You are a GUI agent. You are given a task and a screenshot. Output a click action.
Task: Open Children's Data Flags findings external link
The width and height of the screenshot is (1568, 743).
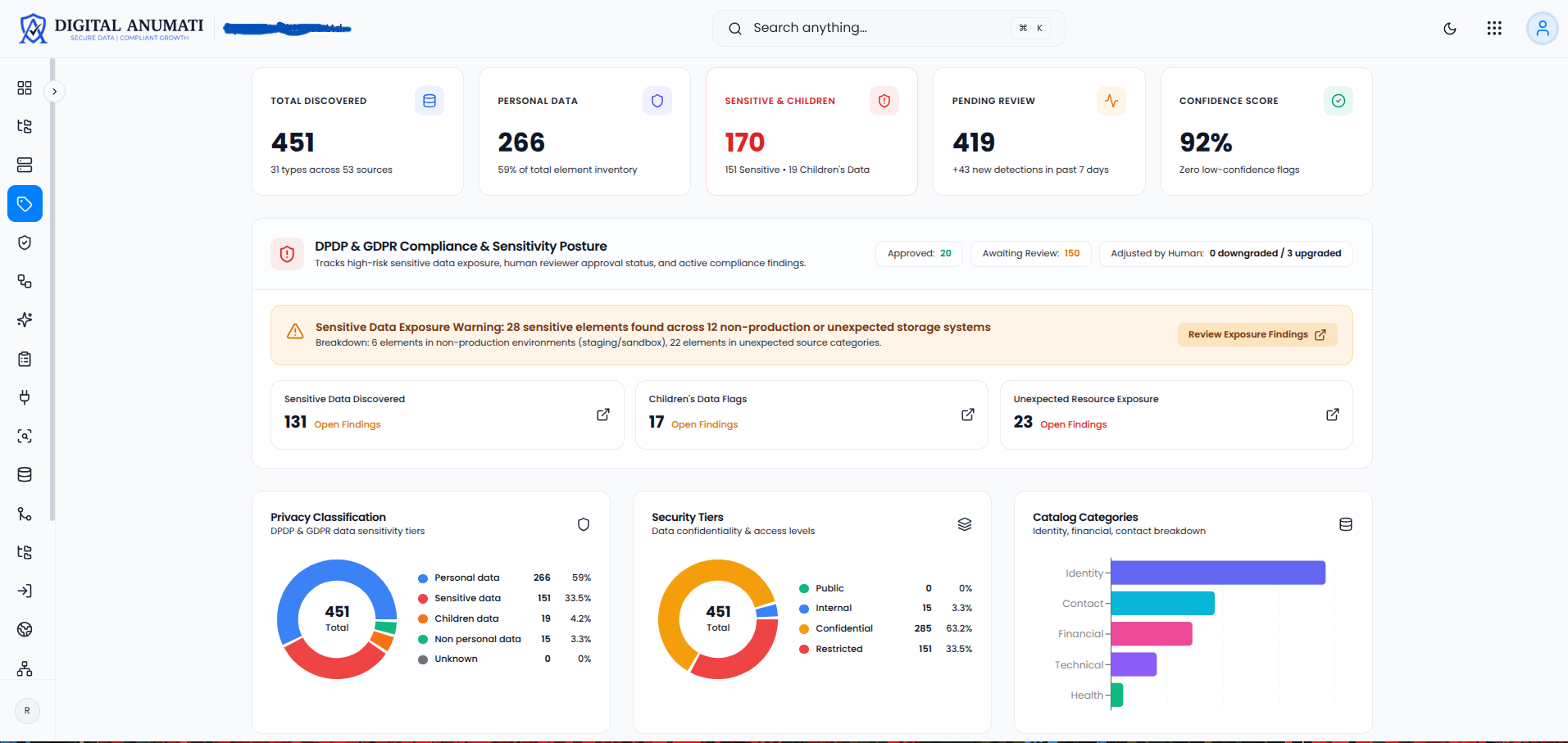(968, 415)
